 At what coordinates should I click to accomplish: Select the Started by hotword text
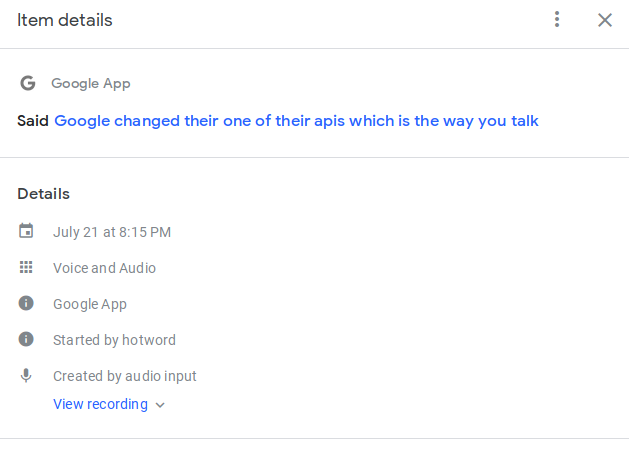pyautogui.click(x=114, y=340)
